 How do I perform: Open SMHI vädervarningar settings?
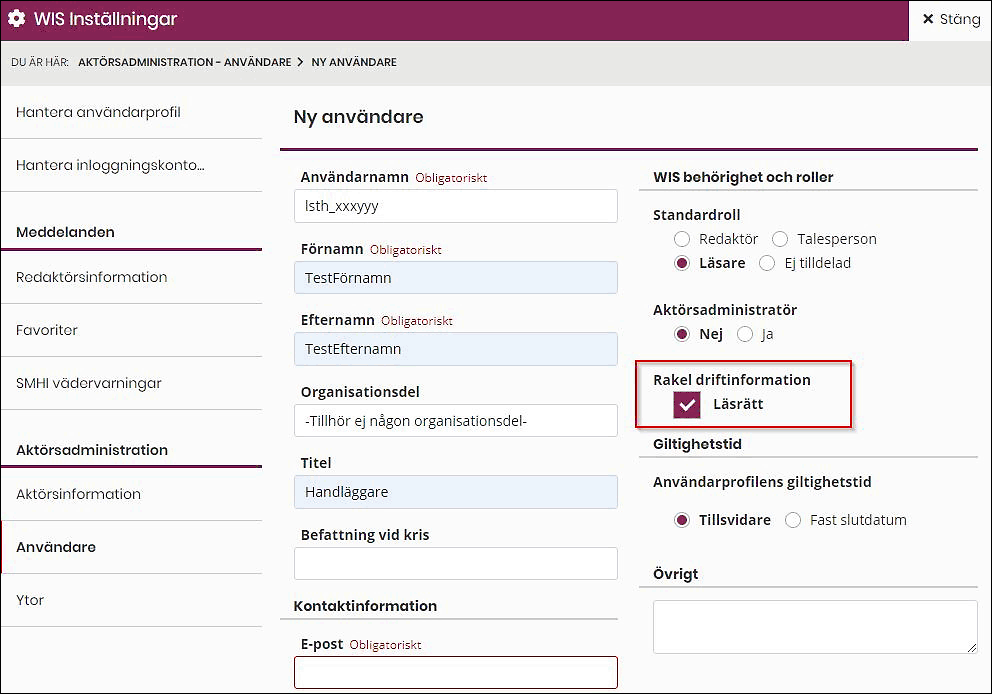point(88,383)
